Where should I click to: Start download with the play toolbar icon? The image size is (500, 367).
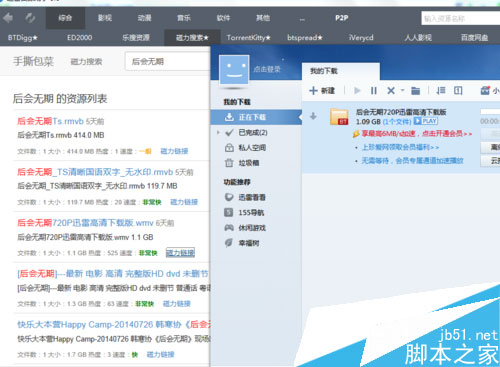pyautogui.click(x=357, y=91)
